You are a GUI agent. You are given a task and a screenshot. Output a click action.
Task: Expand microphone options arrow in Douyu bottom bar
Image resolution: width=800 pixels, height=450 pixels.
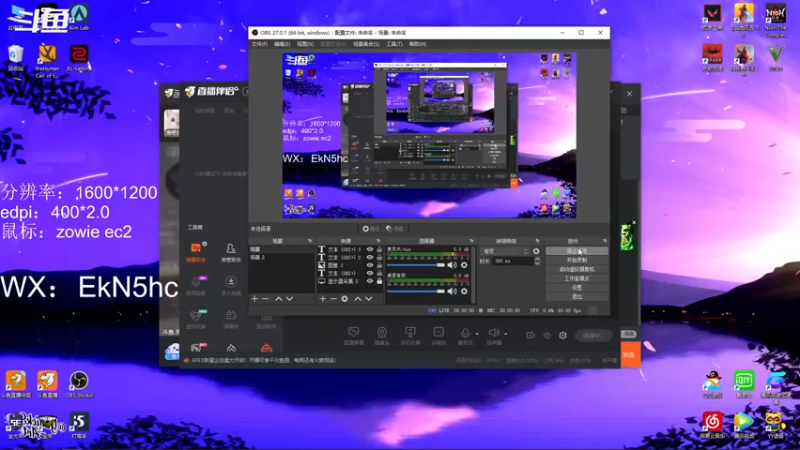pyautogui.click(x=477, y=334)
